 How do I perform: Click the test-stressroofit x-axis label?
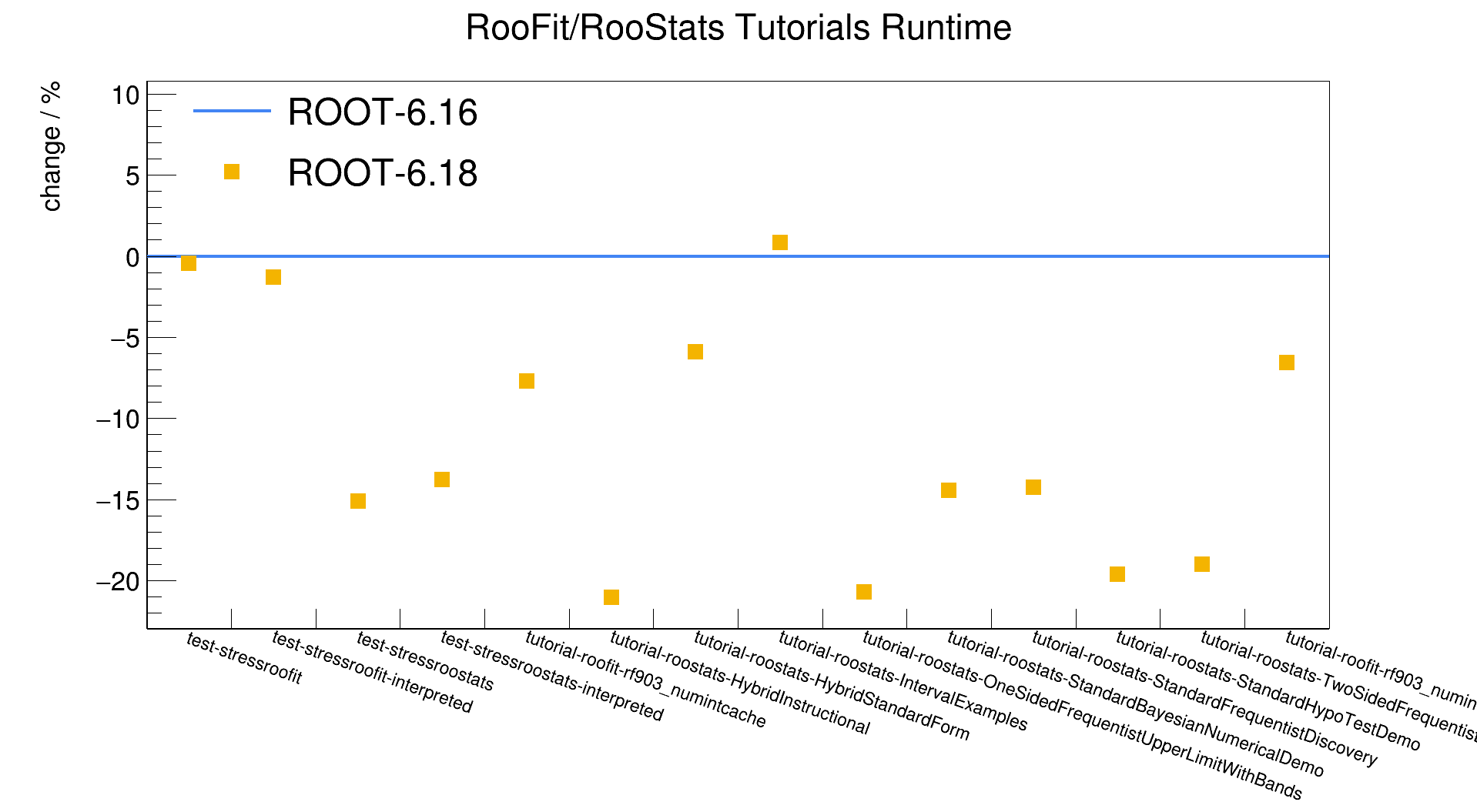point(244,659)
